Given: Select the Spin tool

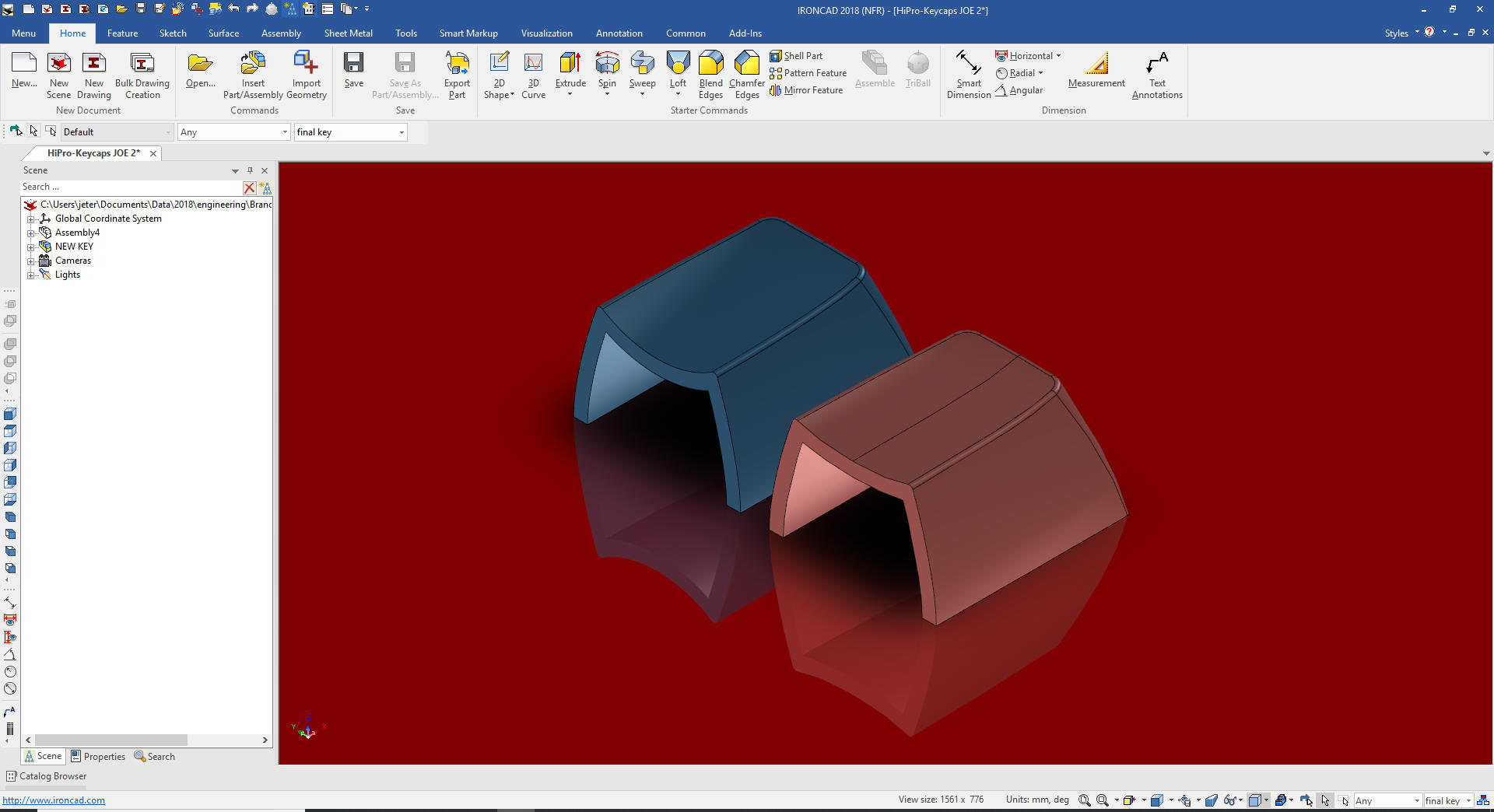Looking at the screenshot, I should pyautogui.click(x=607, y=65).
